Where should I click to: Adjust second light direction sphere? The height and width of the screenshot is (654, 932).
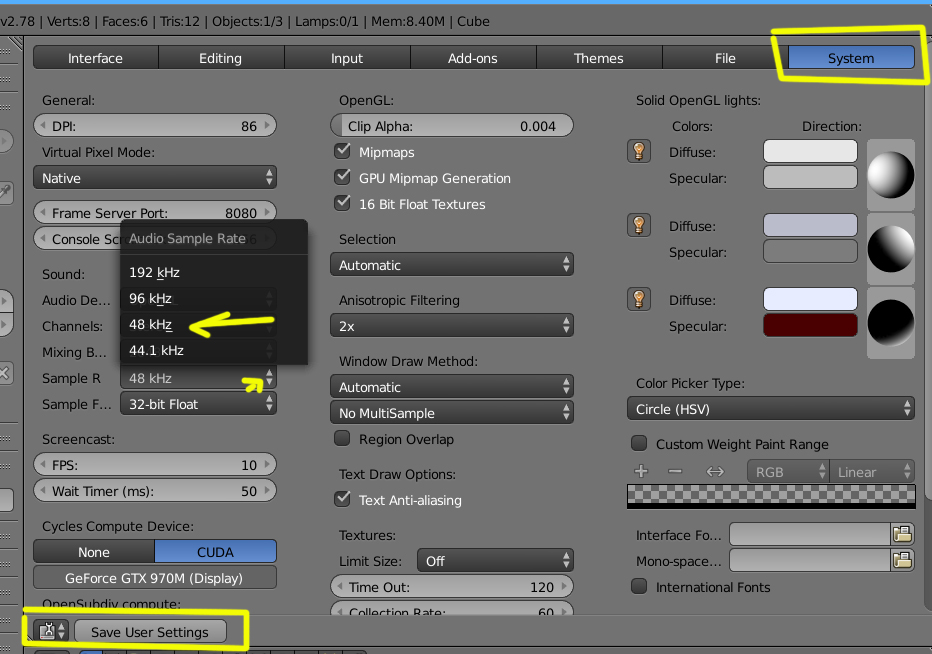coord(890,249)
